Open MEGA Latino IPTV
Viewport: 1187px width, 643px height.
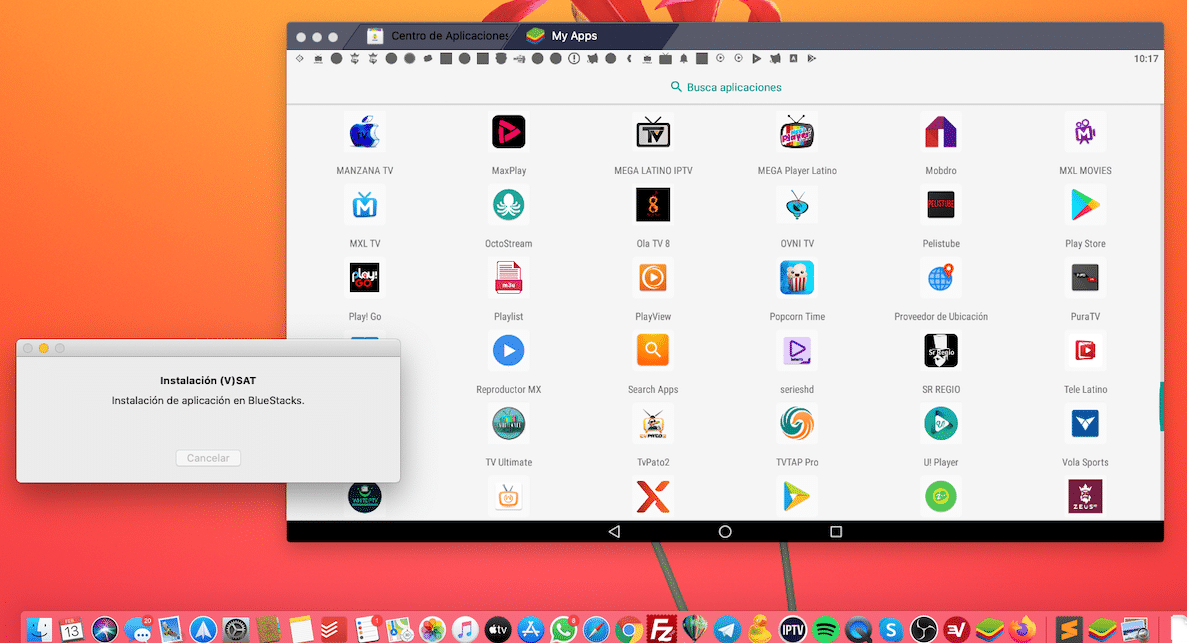tap(652, 131)
